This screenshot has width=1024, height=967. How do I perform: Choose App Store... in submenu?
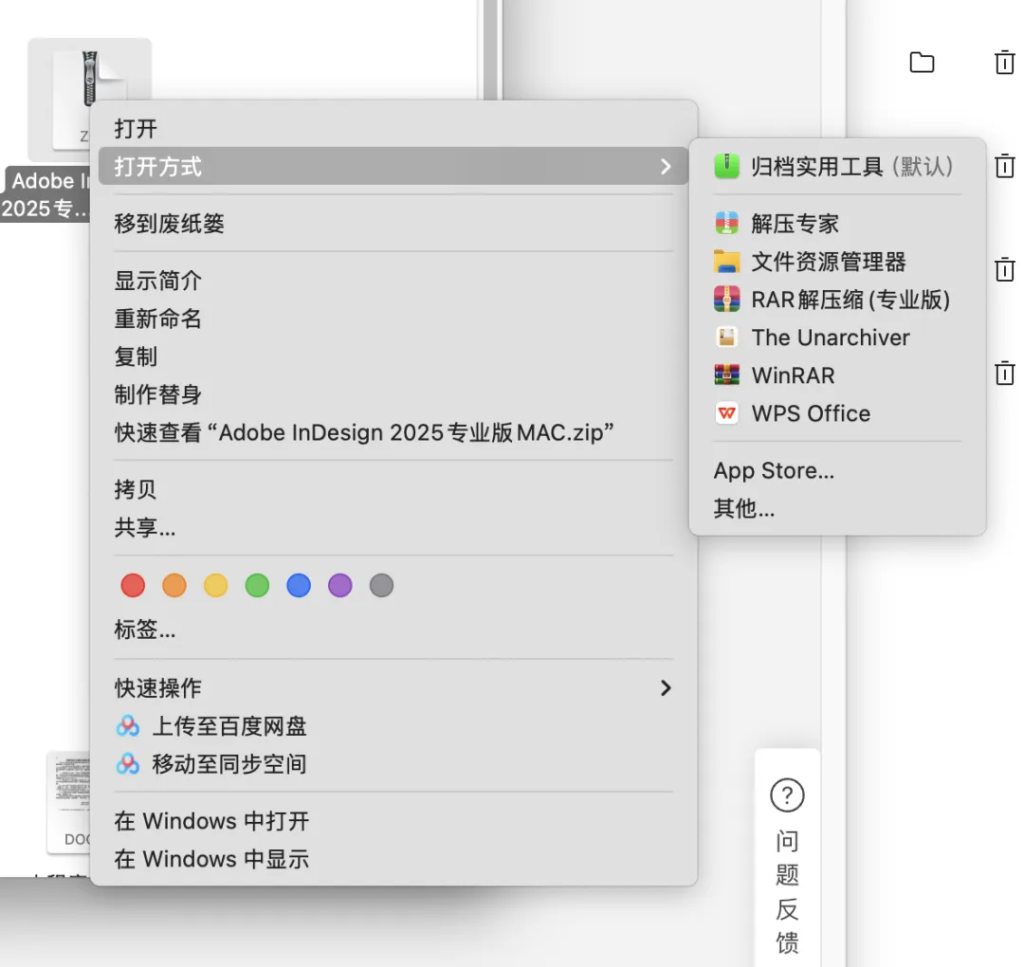(837, 470)
